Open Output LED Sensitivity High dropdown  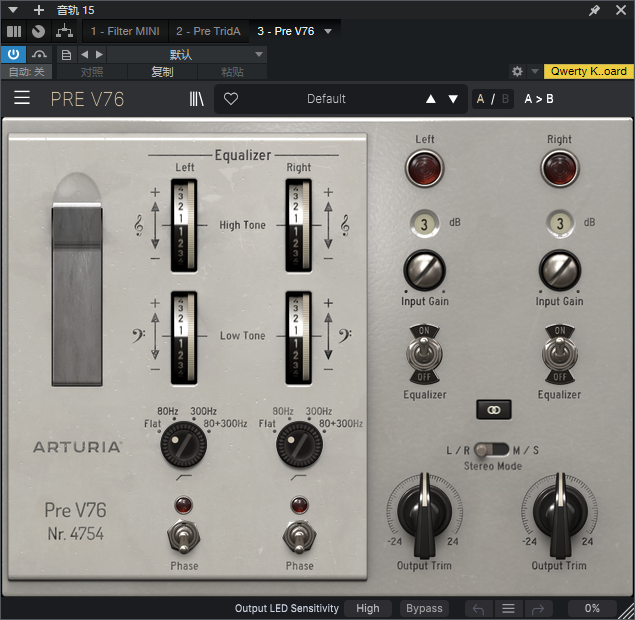(x=368, y=608)
